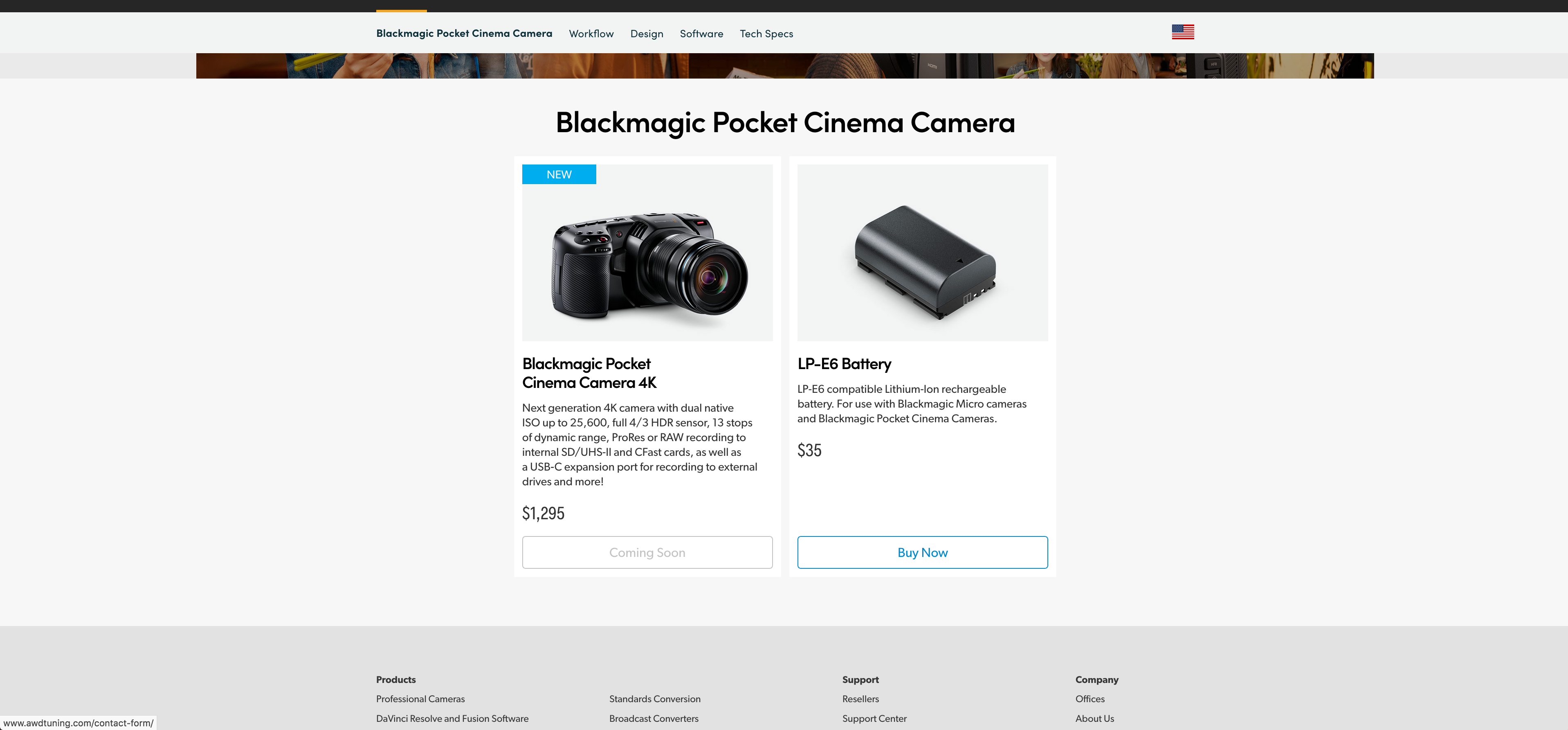Open the LP-E6 Battery title link
The image size is (1568, 730).
[x=844, y=364]
